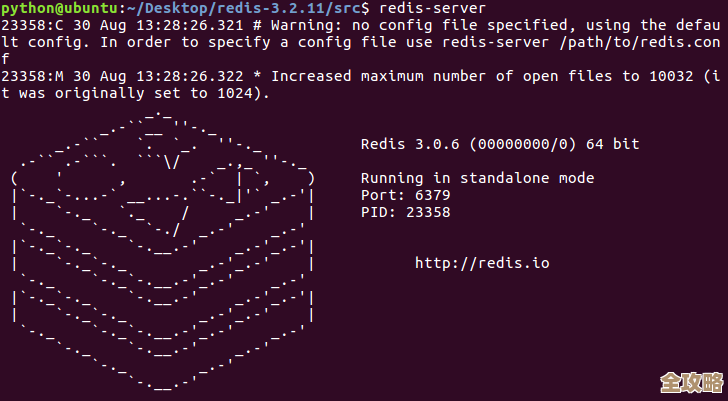728x401 pixels.
Task: Open the http://redis.io link
Action: coord(482,263)
